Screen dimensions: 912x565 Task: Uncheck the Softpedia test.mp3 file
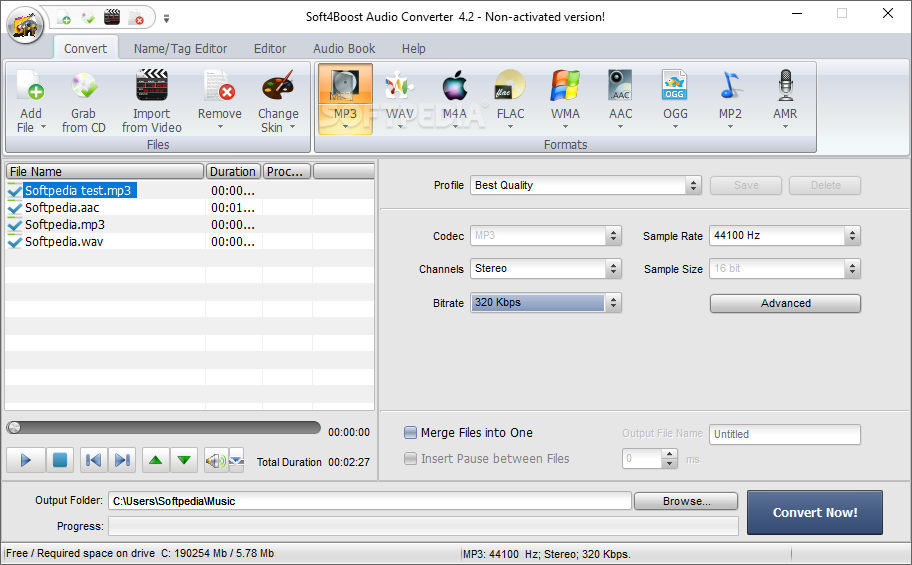click(x=15, y=190)
